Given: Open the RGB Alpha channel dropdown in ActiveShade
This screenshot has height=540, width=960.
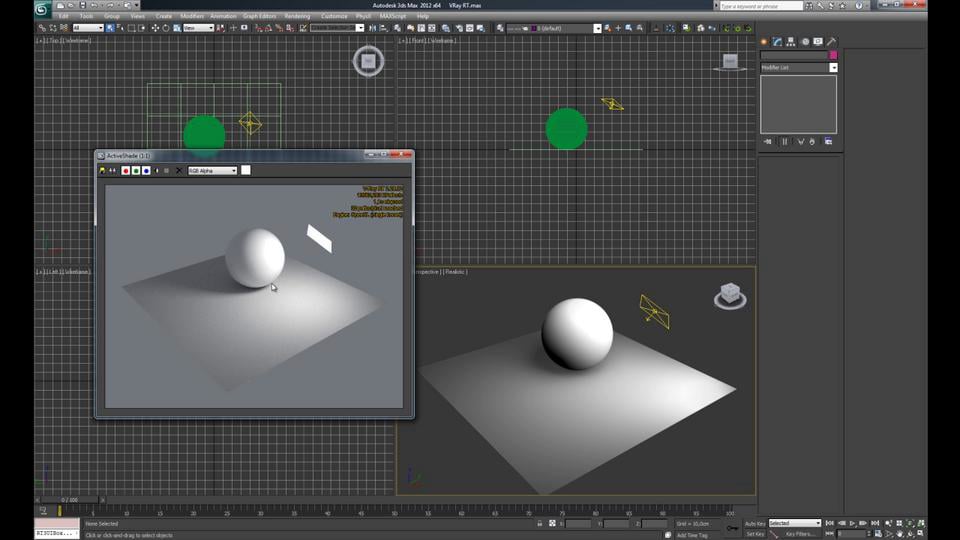Looking at the screenshot, I should [212, 171].
